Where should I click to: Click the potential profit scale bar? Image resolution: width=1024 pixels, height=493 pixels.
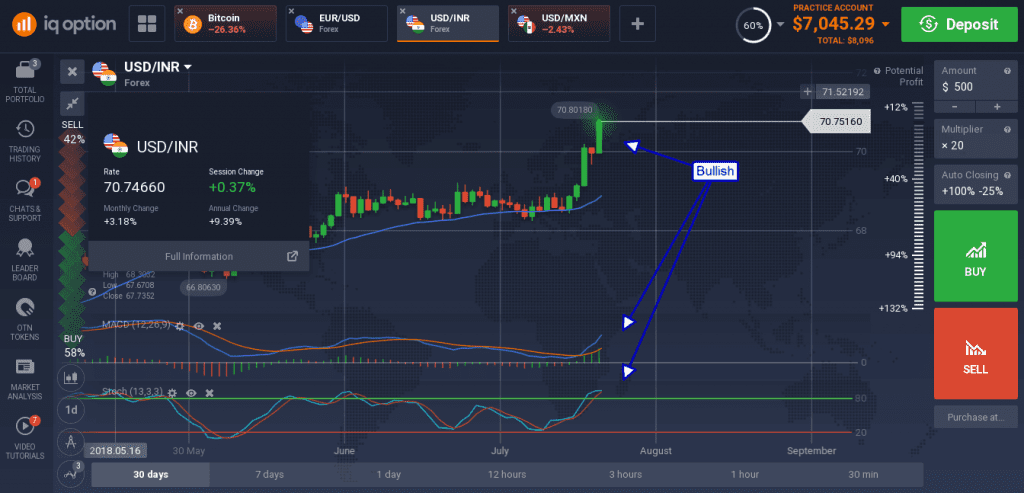point(919,206)
